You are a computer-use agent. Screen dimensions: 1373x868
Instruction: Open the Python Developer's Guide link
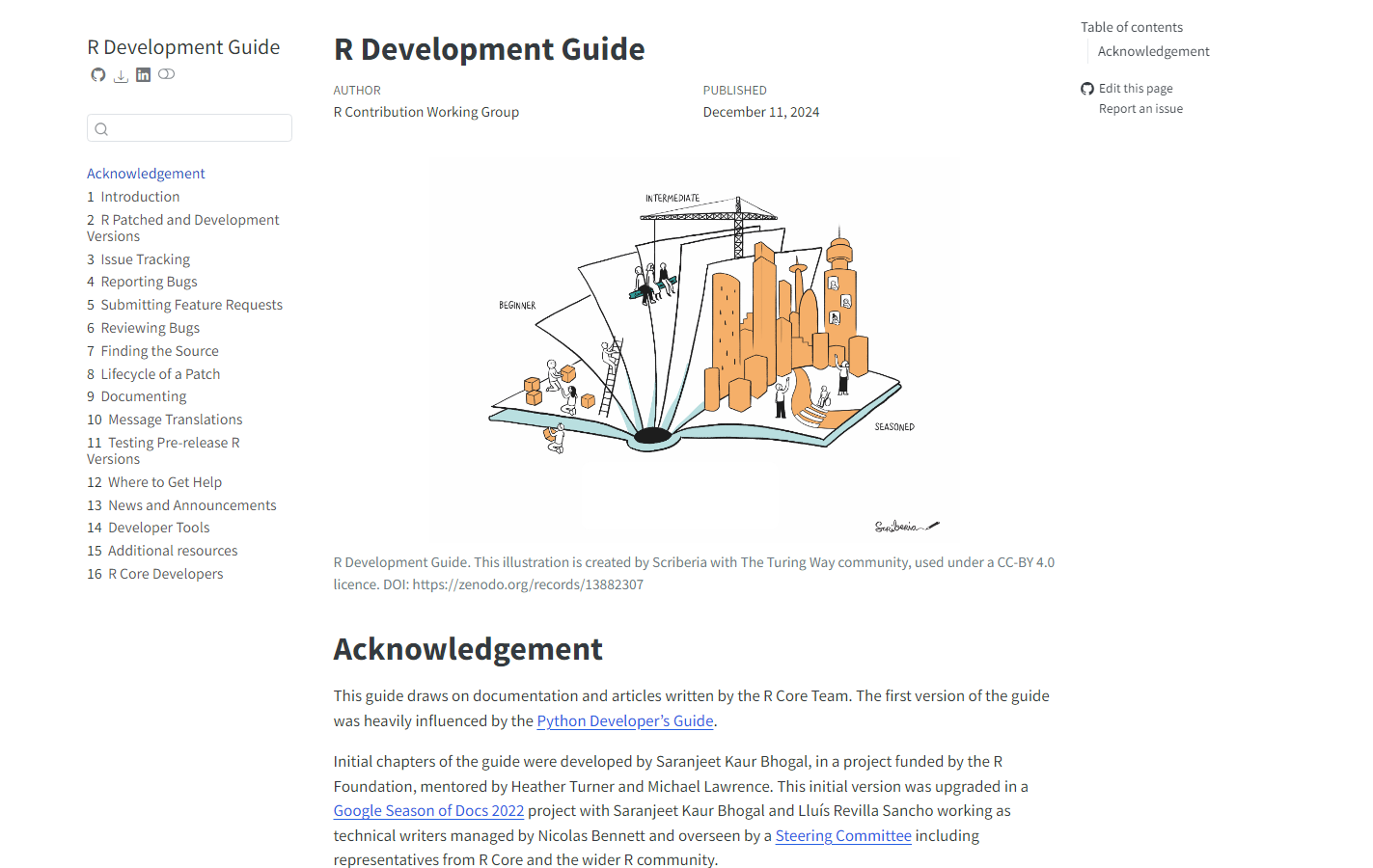(x=624, y=721)
